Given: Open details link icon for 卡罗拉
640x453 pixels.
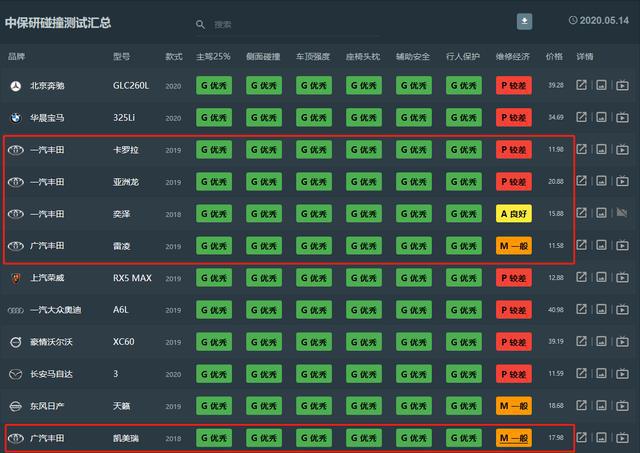Looking at the screenshot, I should (x=581, y=149).
